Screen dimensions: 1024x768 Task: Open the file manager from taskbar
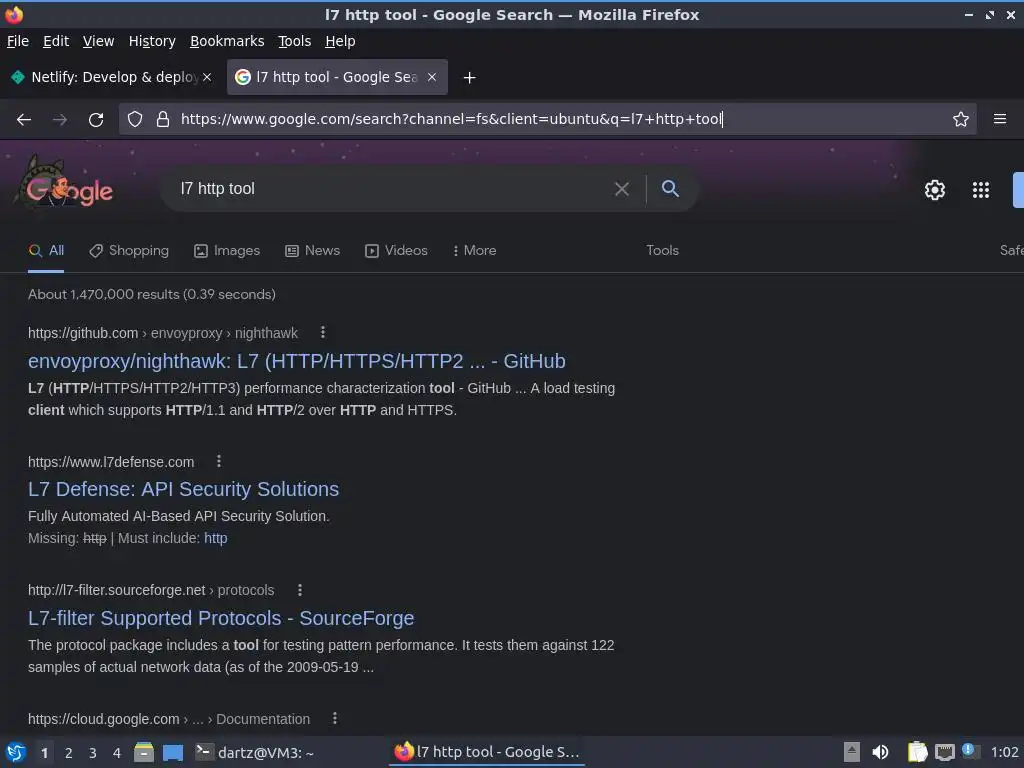point(144,752)
